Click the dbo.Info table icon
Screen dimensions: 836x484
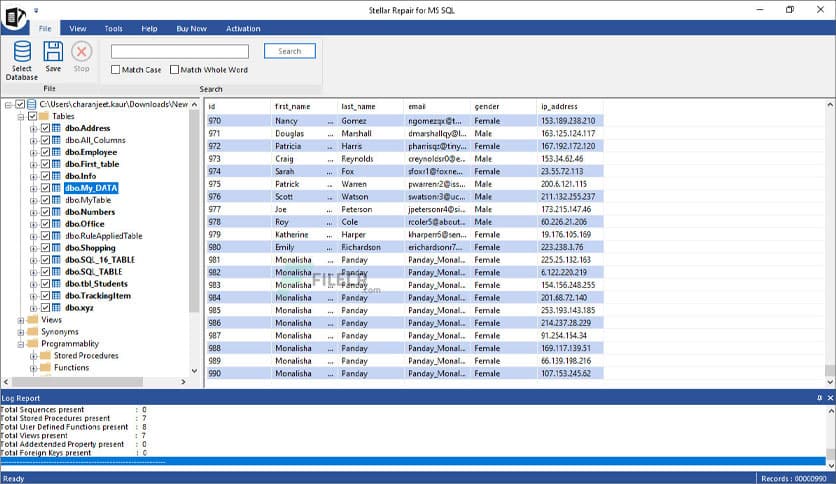[x=56, y=176]
